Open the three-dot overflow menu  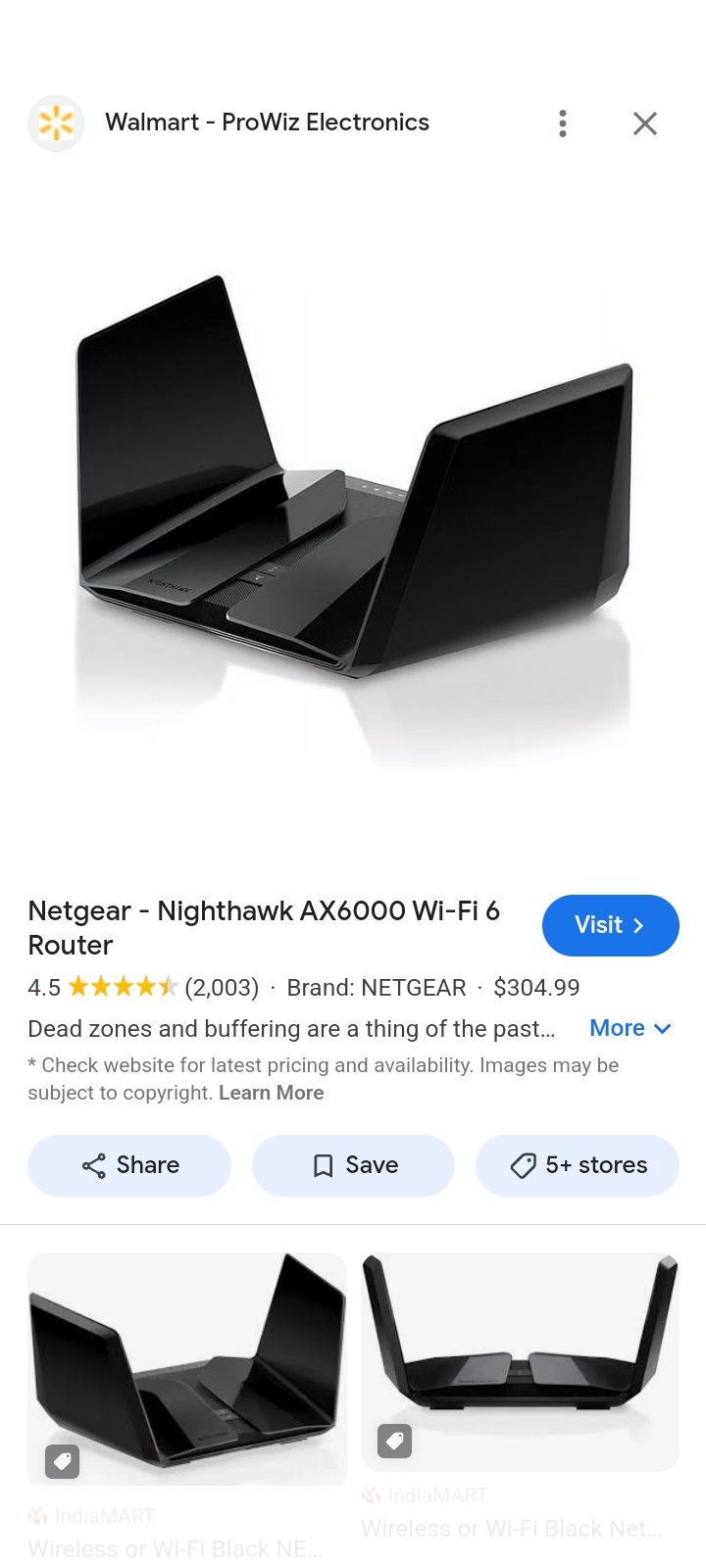point(563,123)
